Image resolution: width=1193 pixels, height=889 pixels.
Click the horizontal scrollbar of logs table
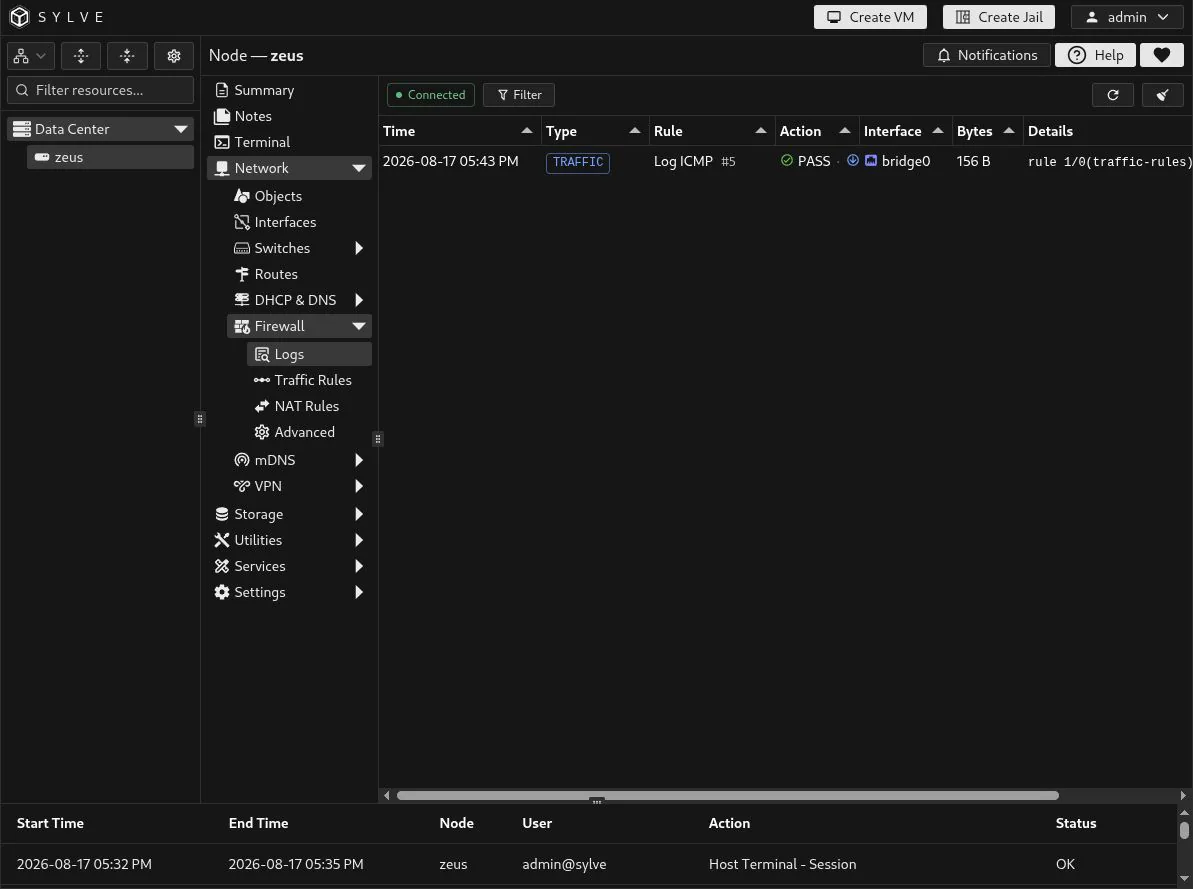point(727,795)
